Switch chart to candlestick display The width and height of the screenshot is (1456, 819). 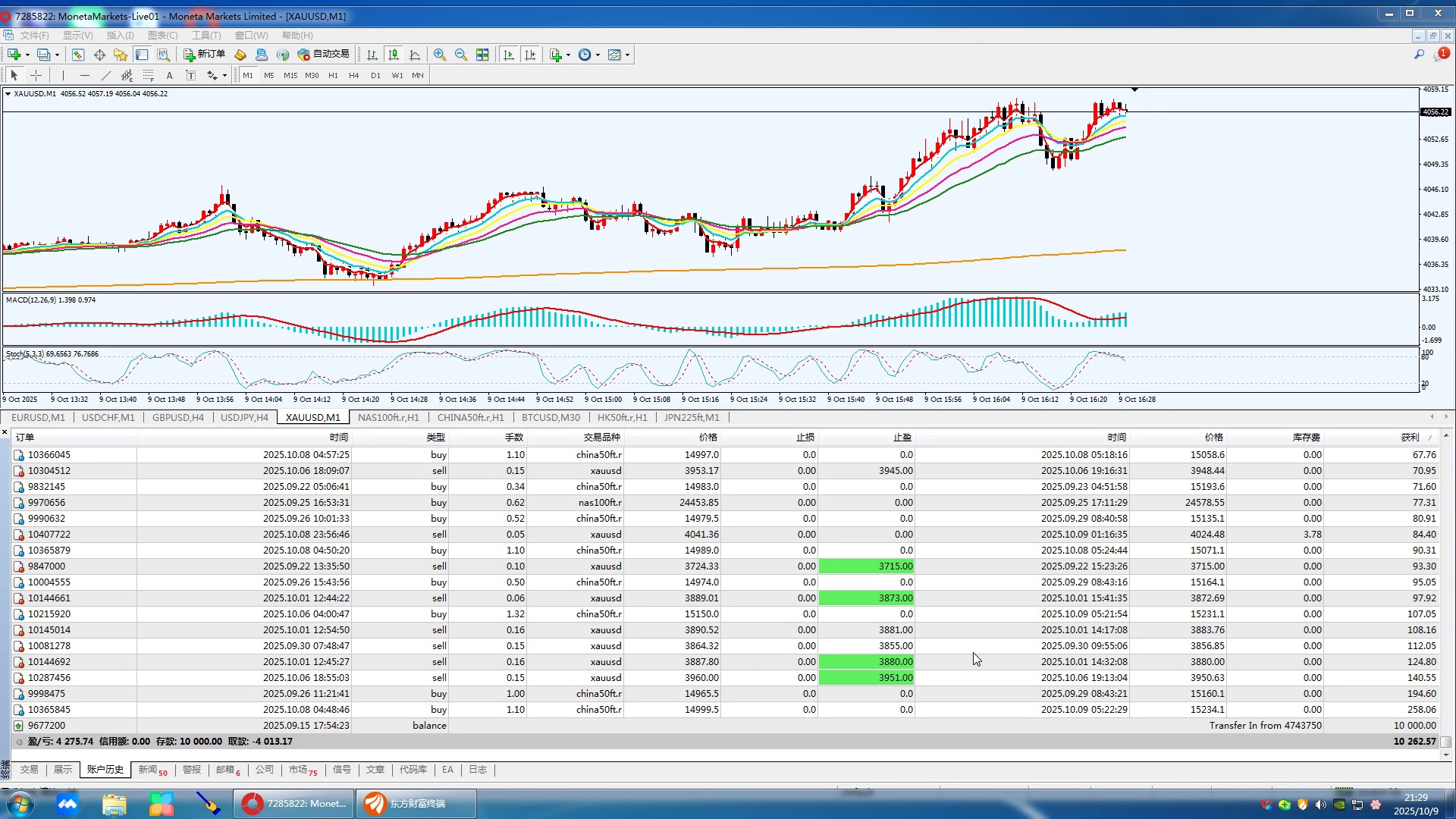point(394,55)
